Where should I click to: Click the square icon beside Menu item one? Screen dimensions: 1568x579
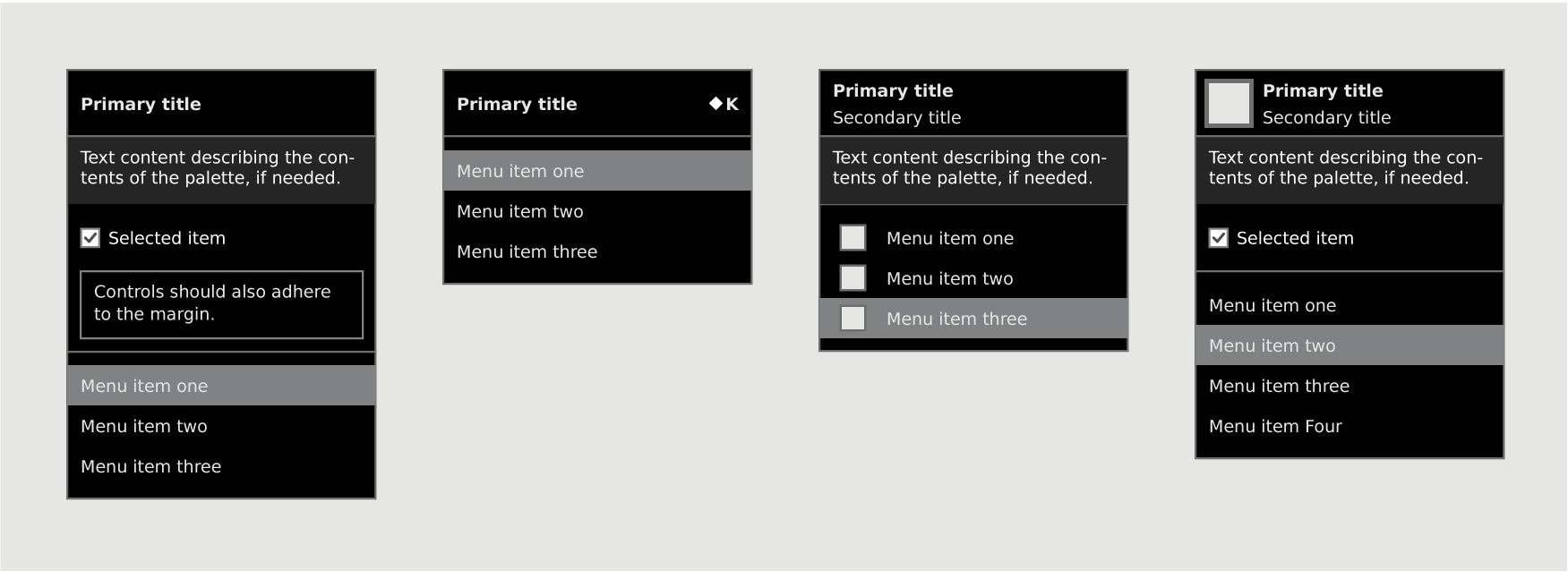pos(853,238)
